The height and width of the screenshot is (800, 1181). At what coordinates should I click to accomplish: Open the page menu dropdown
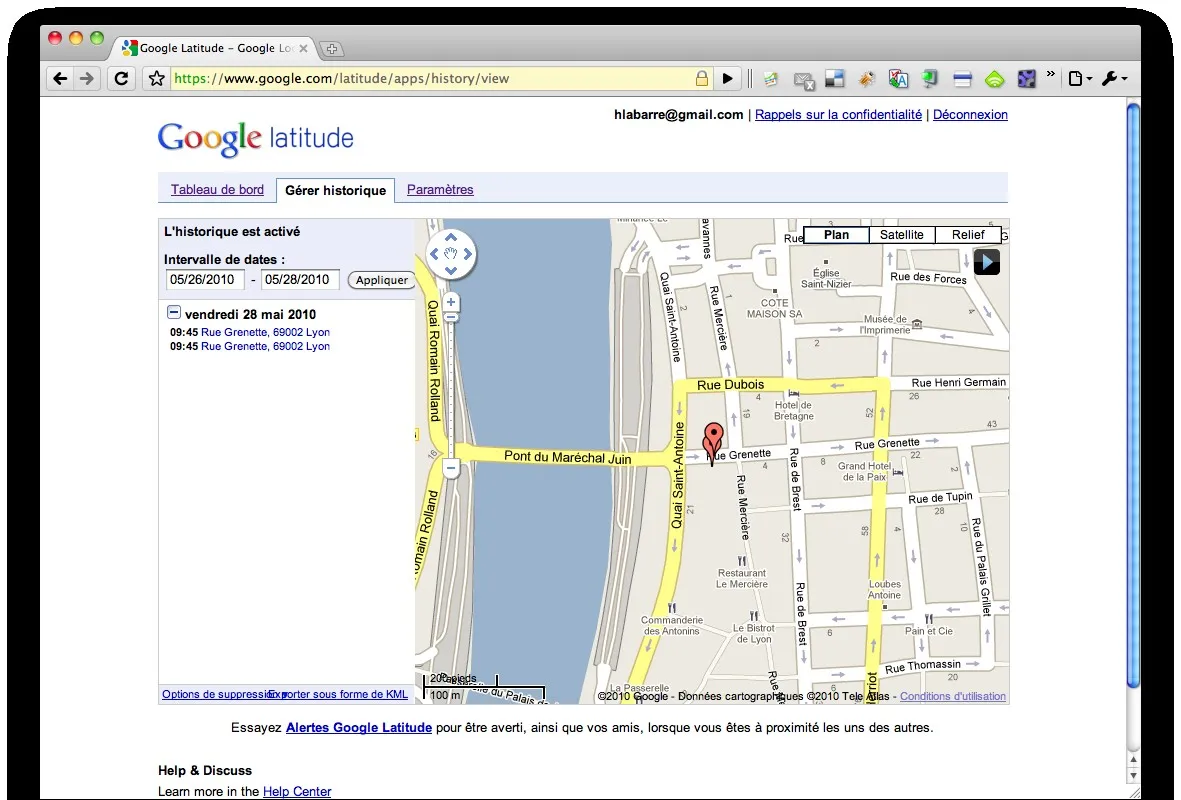(x=1080, y=78)
